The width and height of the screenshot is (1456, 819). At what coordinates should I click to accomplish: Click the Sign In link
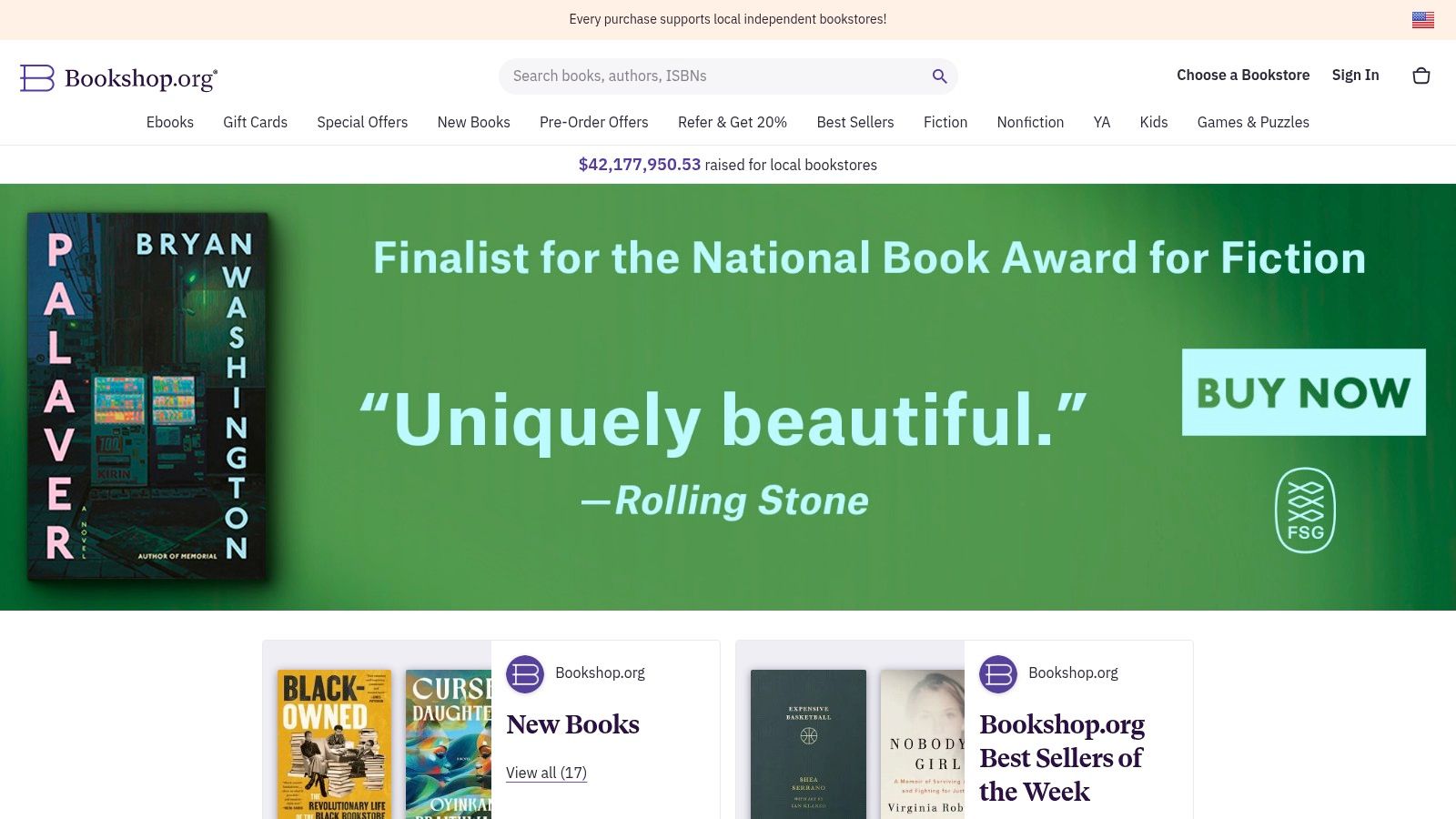click(1355, 75)
